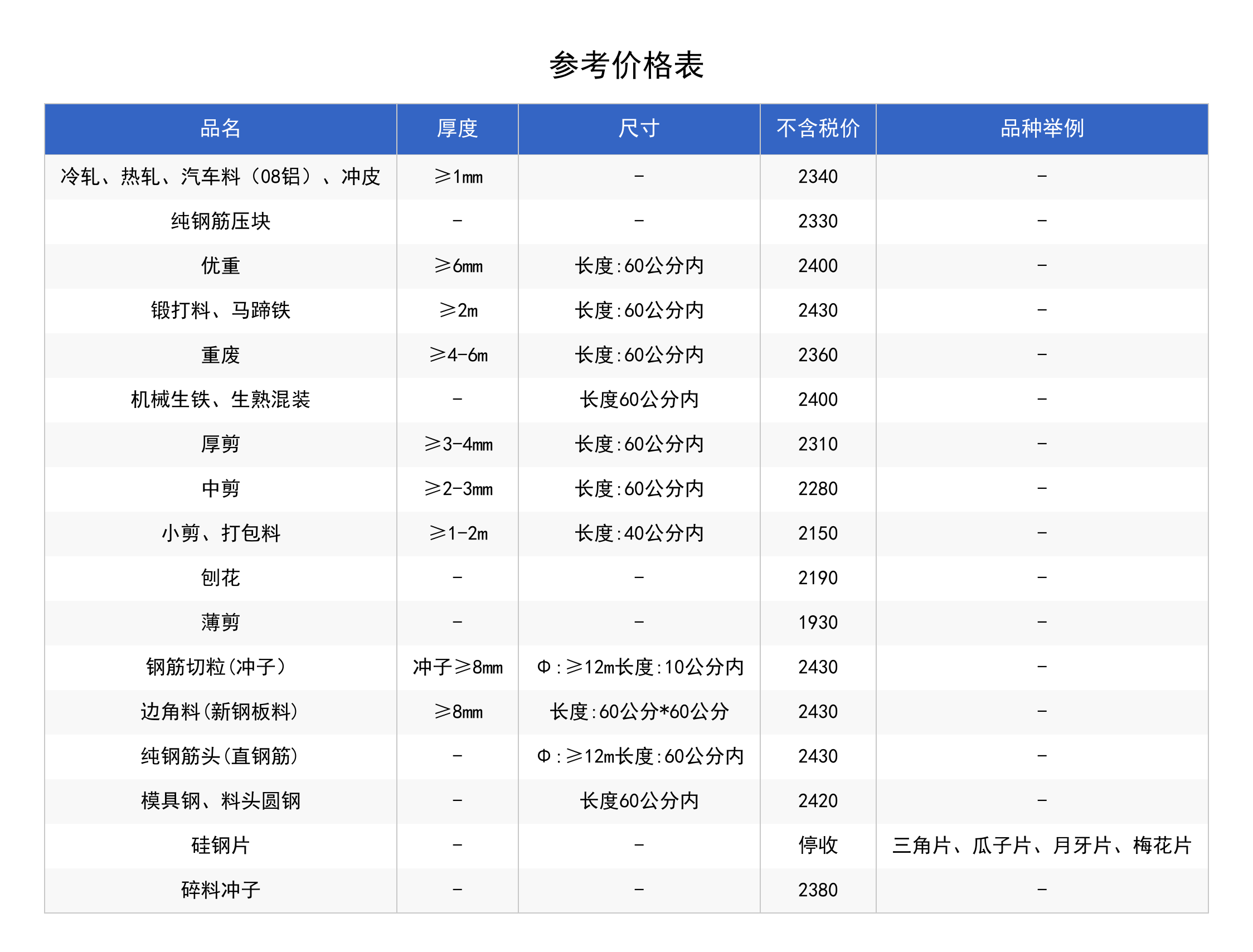This screenshot has width=1253, height=952.
Task: Click the 品名 column header
Action: (x=221, y=129)
